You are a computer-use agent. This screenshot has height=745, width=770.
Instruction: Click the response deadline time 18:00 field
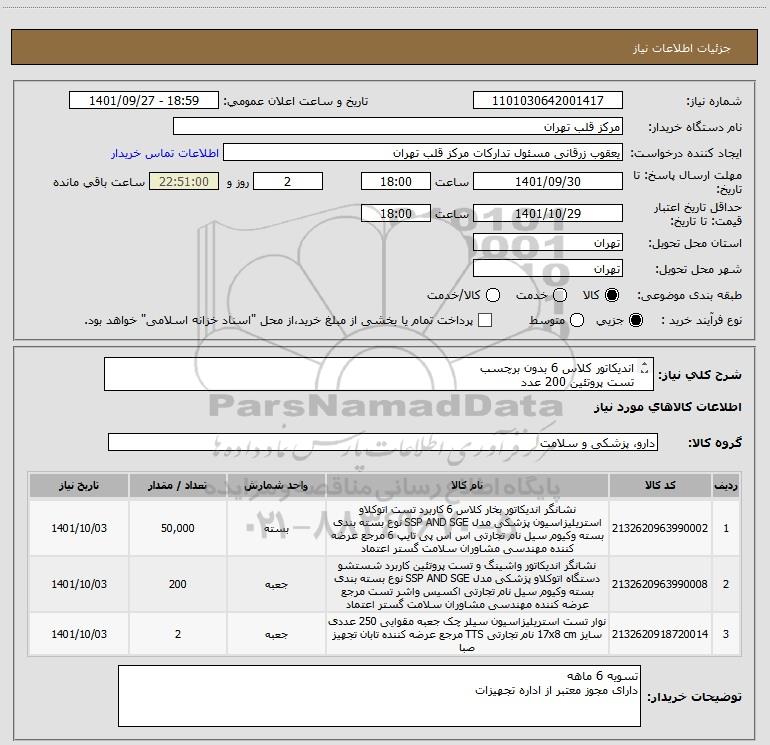396,181
